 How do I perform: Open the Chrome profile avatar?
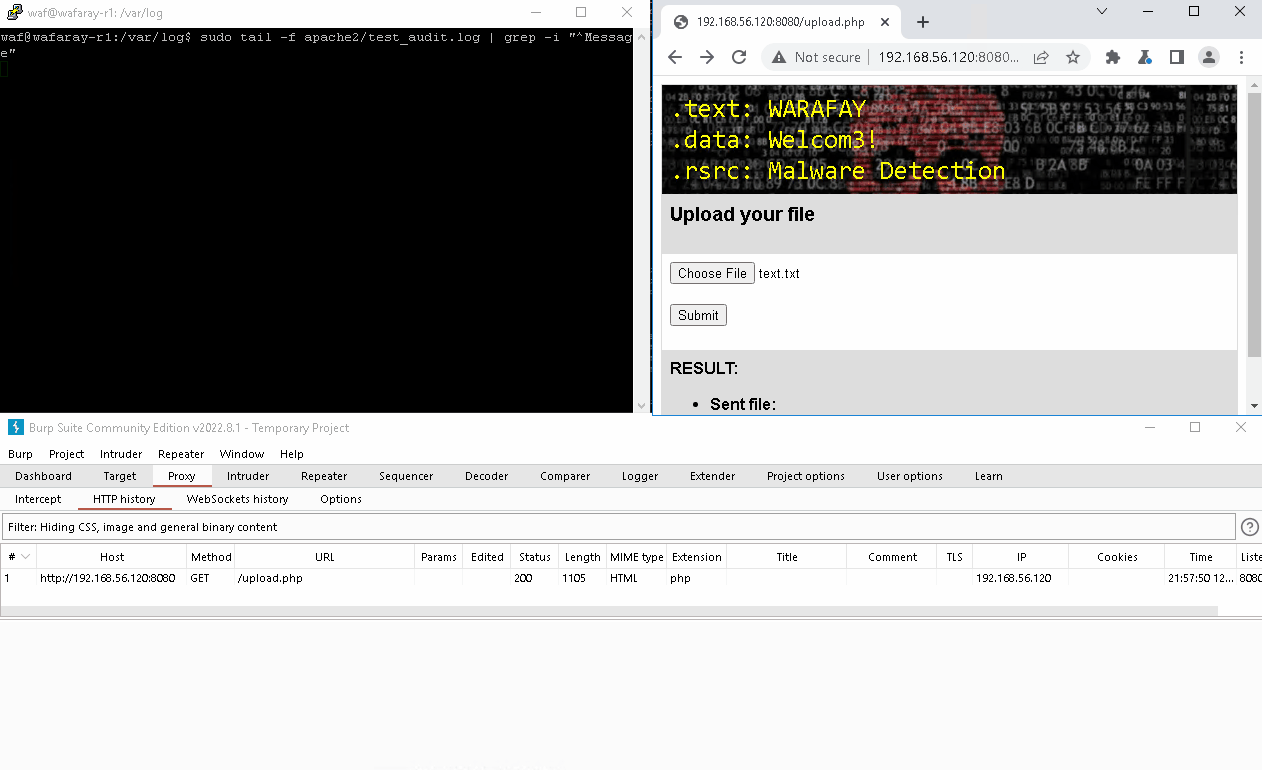pyautogui.click(x=1209, y=57)
